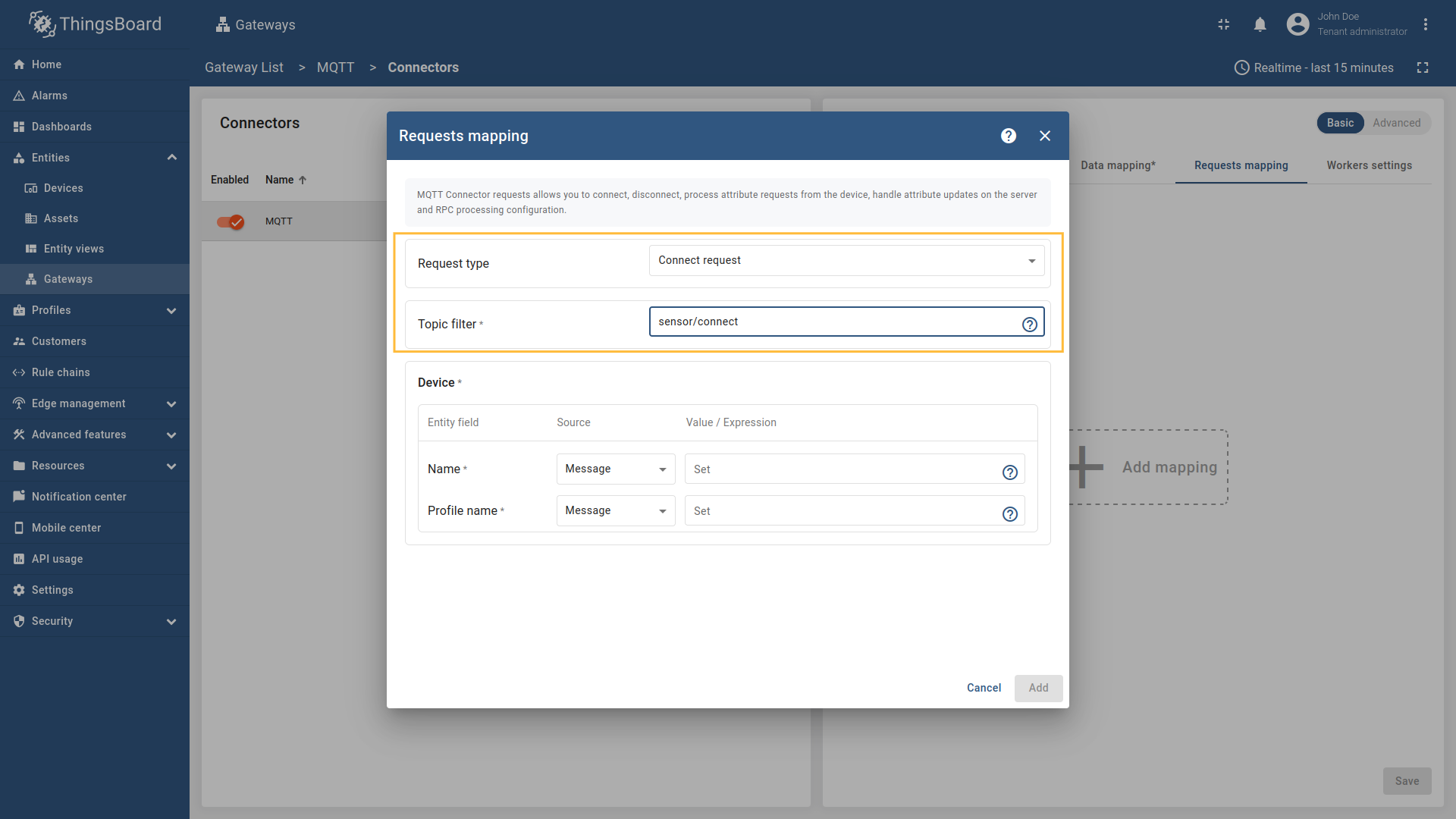
Task: Click the Topic filter help circle icon
Action: [1029, 324]
